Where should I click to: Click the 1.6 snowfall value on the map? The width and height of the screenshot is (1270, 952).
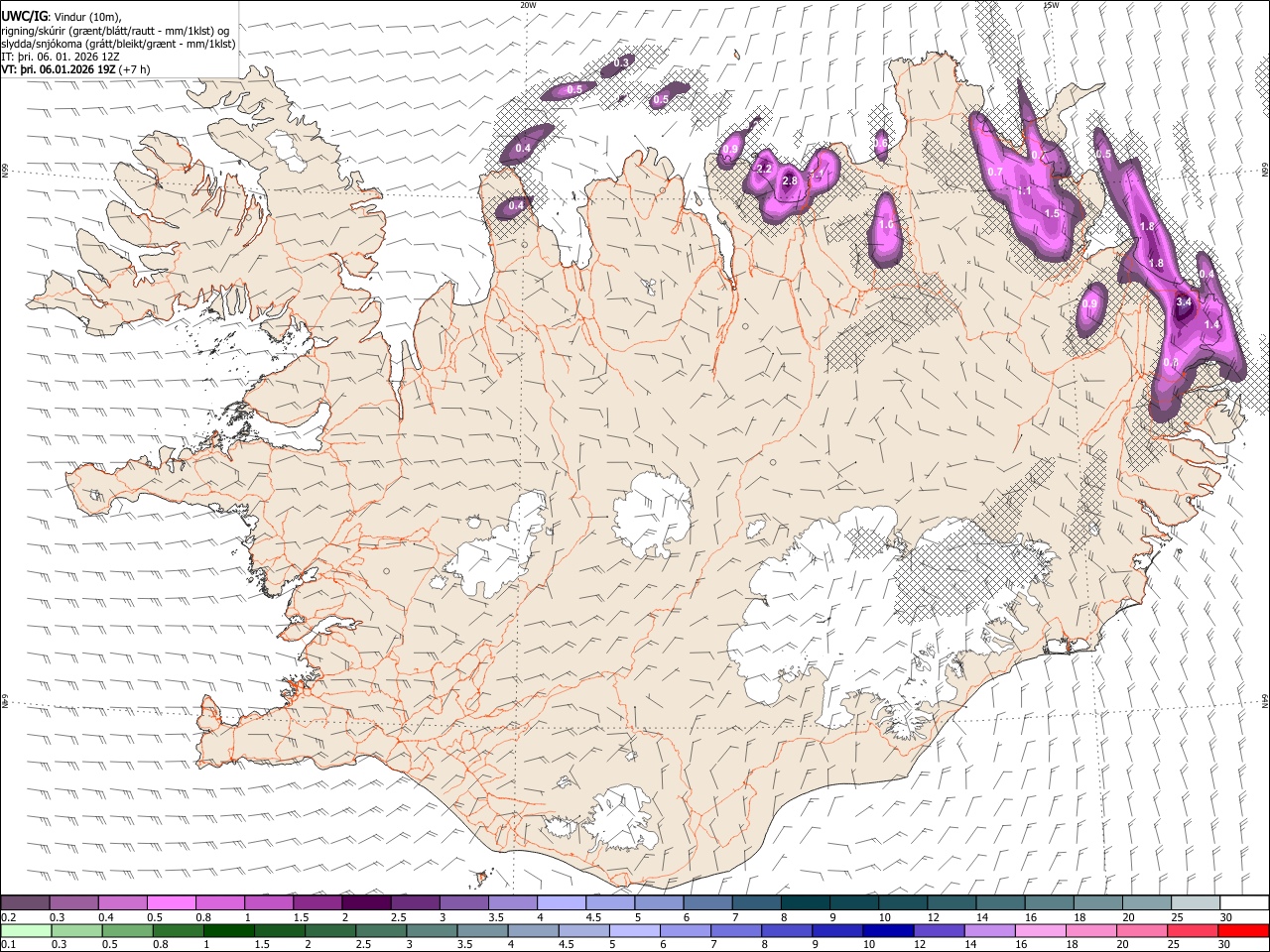tap(886, 225)
